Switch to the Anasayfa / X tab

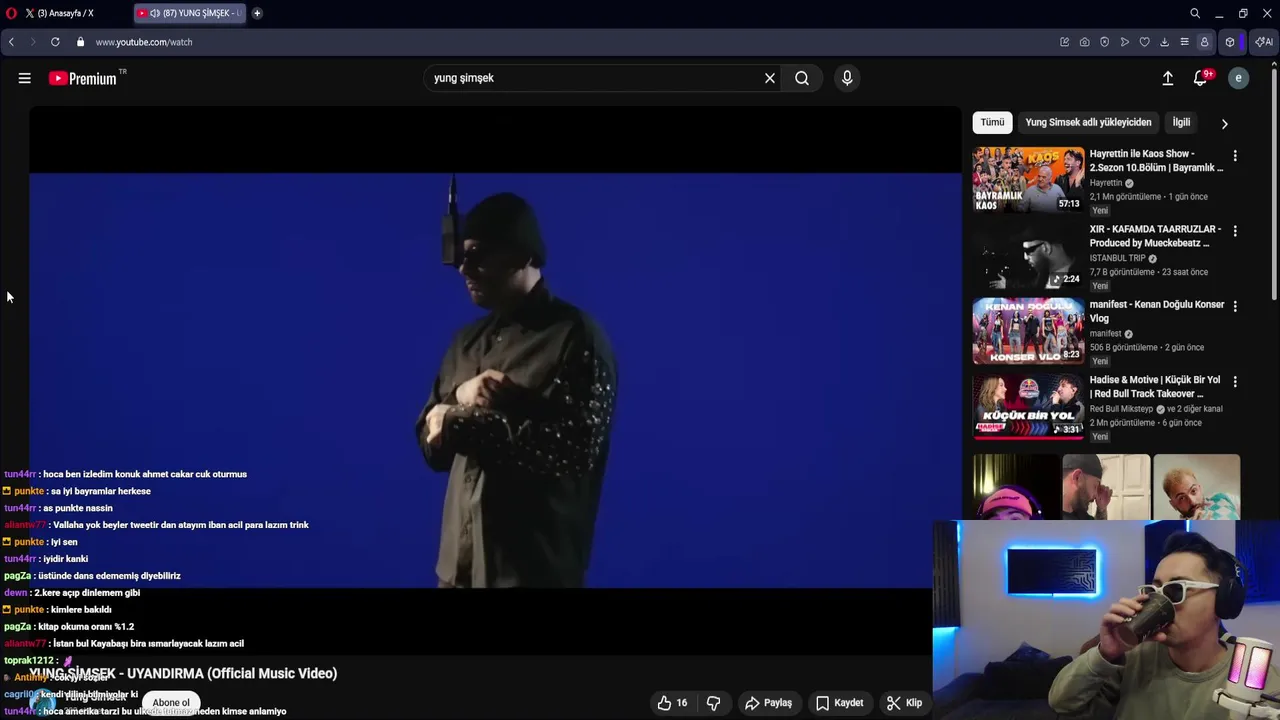tap(66, 13)
